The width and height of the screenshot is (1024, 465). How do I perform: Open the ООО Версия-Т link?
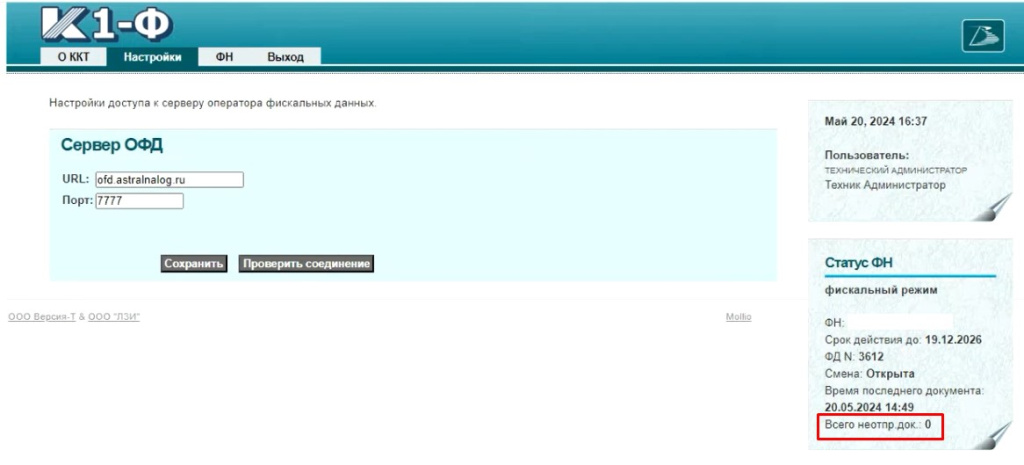tap(42, 317)
